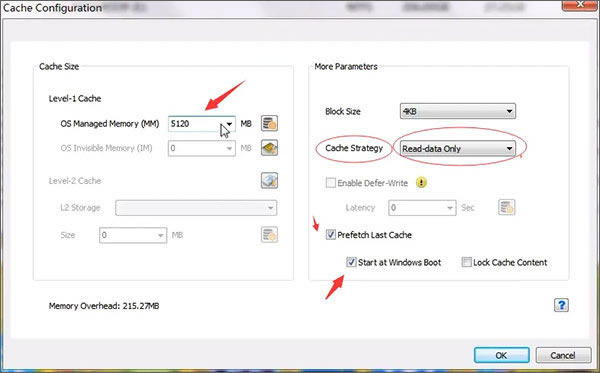The height and width of the screenshot is (373, 600).
Task: Expand the Cache Strategy Read-data Only dropdown
Action: (458, 148)
